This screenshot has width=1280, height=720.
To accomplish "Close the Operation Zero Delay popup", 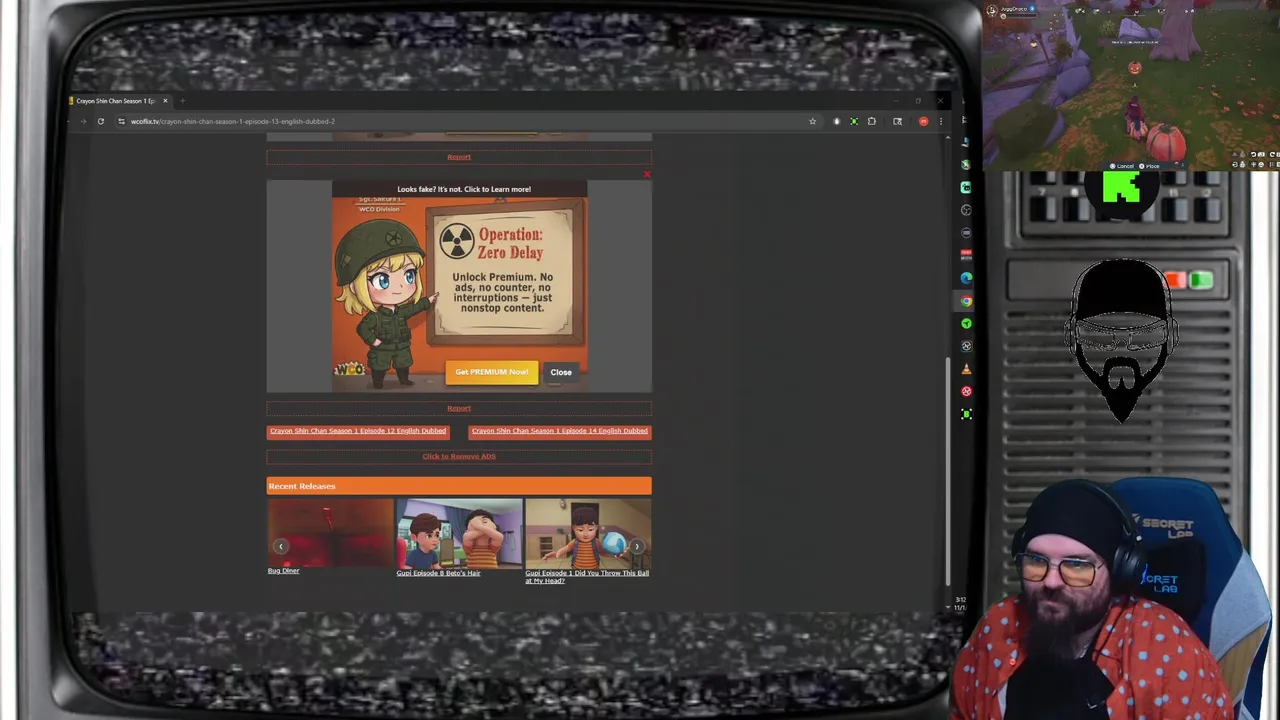I will (x=561, y=372).
